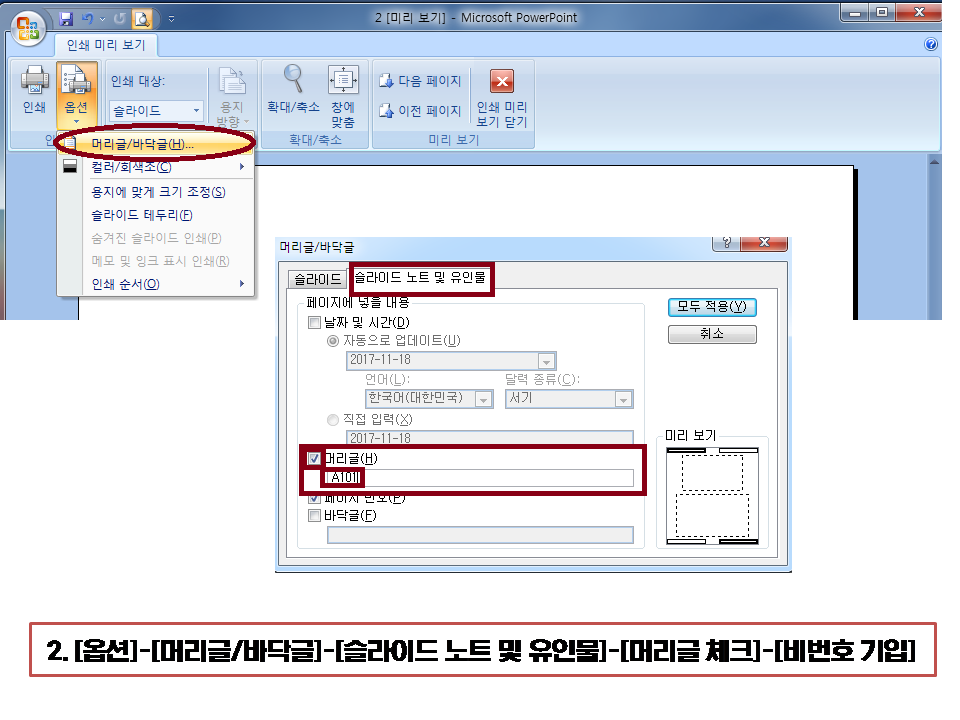Click the Save icon in quick access toolbar
The height and width of the screenshot is (720, 960).
(66, 18)
